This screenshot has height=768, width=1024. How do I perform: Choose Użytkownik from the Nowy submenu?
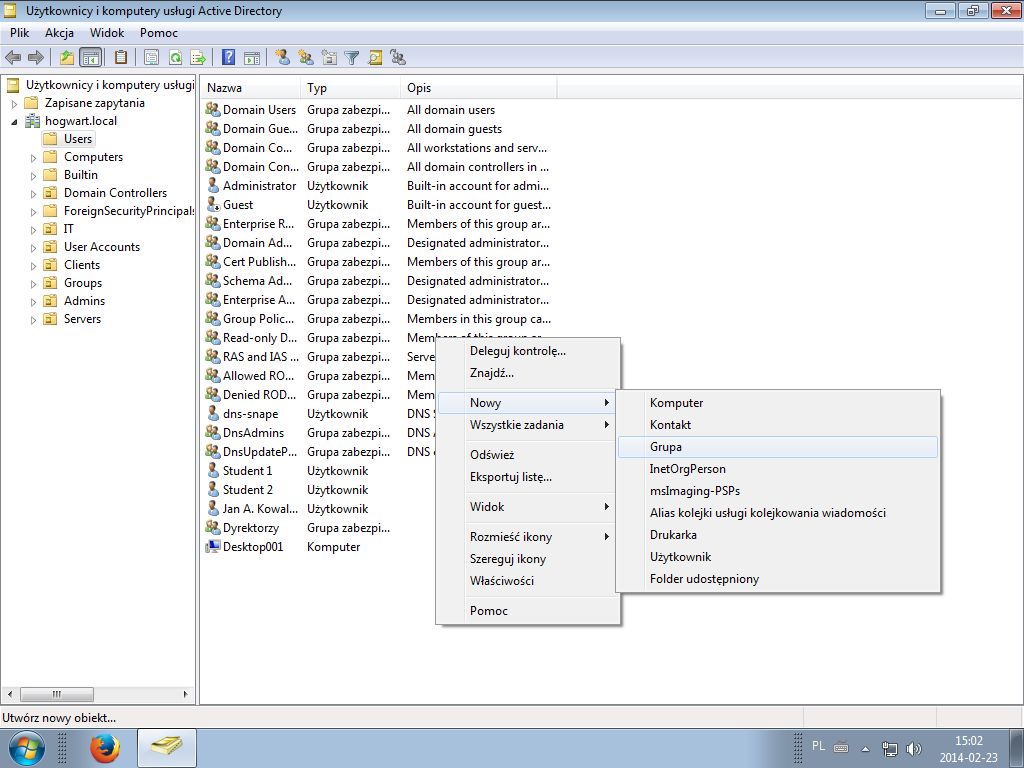pos(777,556)
